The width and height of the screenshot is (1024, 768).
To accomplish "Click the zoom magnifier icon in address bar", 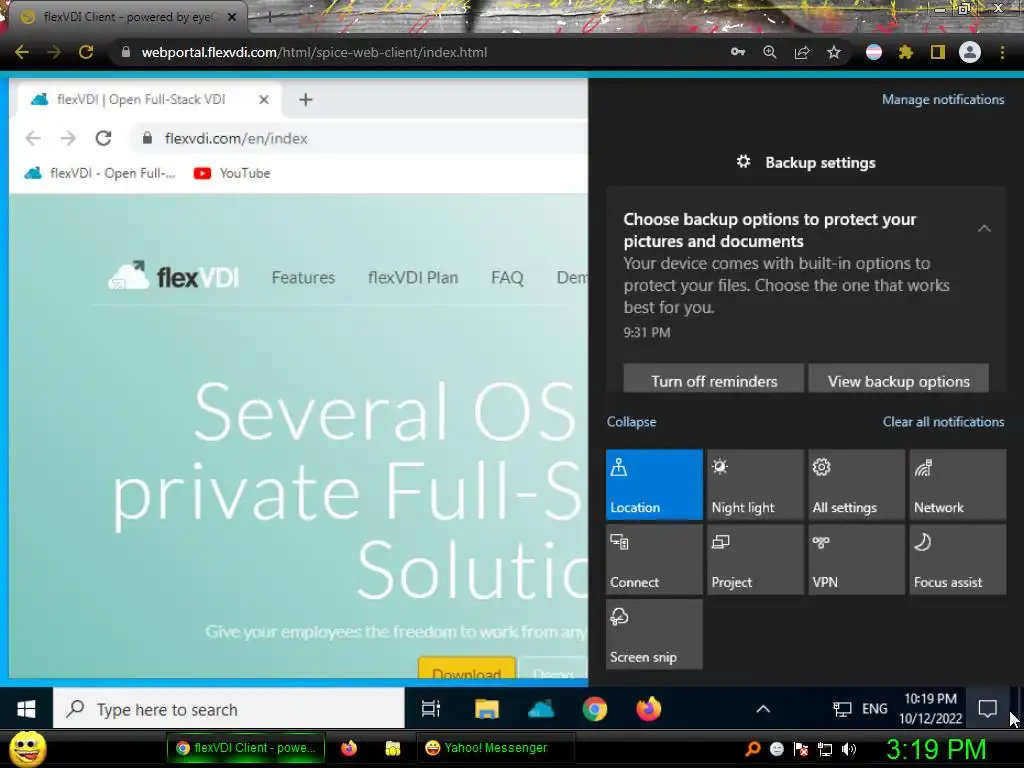I will (x=770, y=52).
